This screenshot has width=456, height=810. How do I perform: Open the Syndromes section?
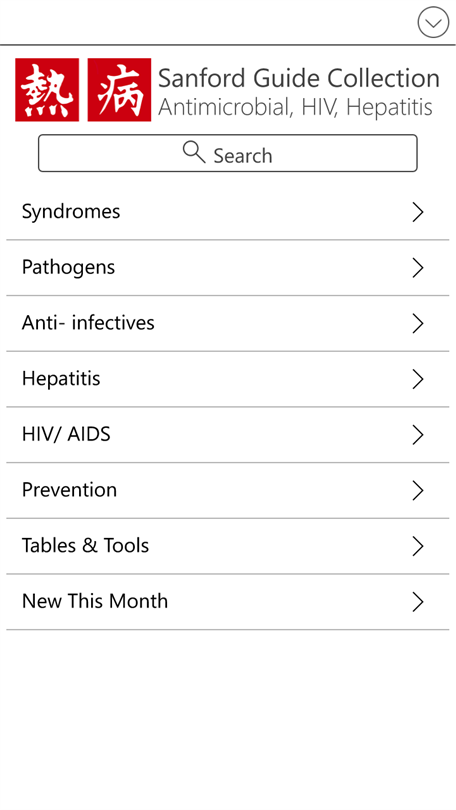(x=228, y=212)
